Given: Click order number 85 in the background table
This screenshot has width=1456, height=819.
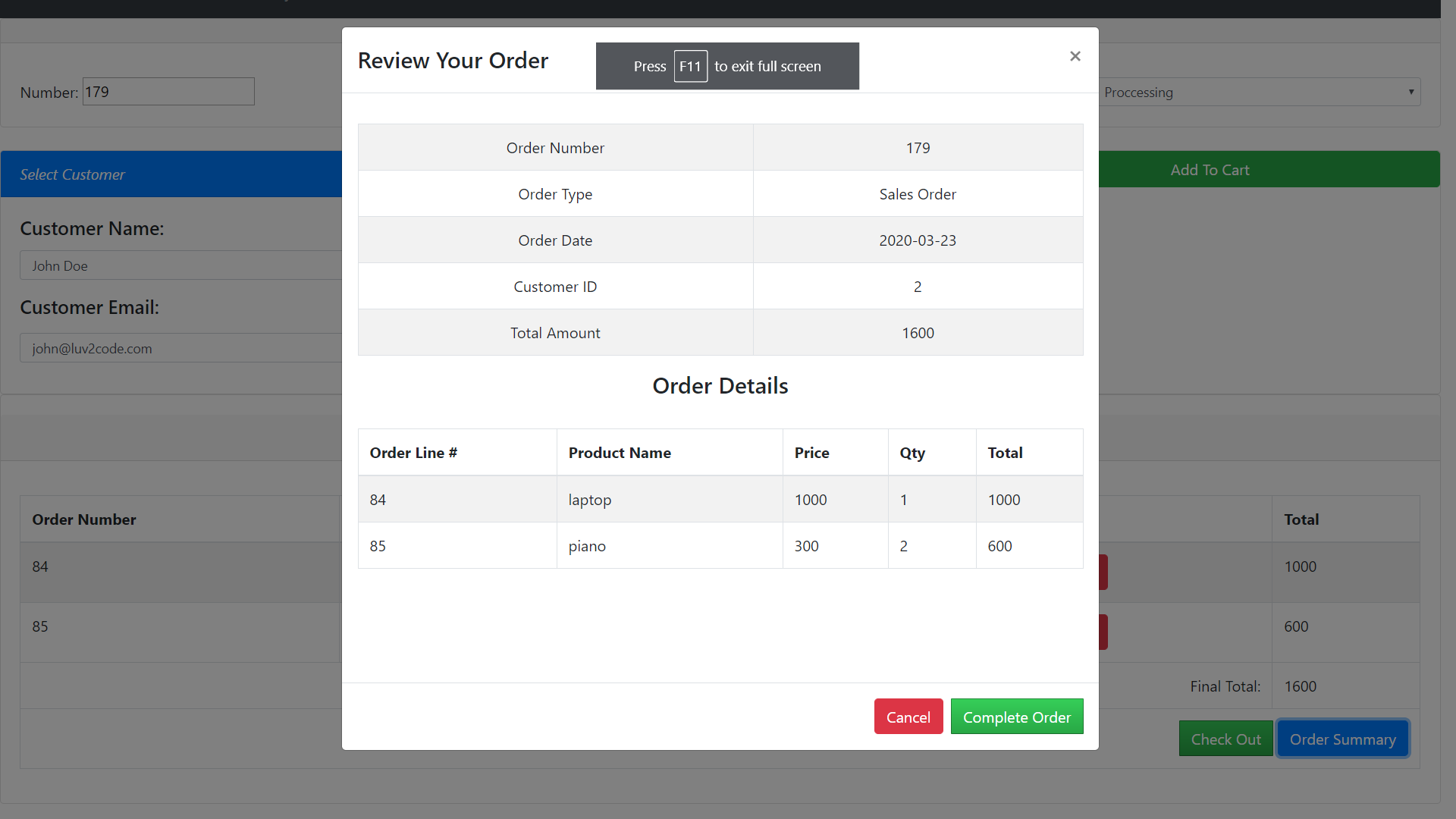Looking at the screenshot, I should coord(38,626).
